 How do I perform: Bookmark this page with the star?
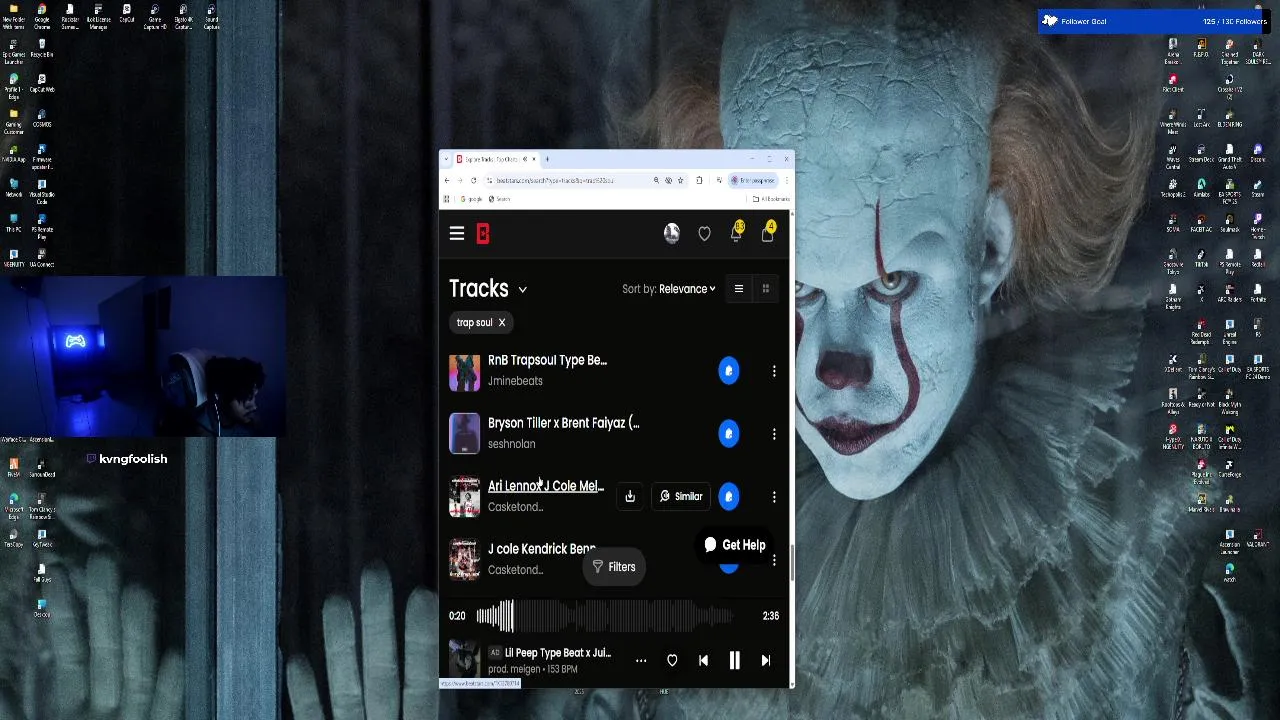coord(680,180)
